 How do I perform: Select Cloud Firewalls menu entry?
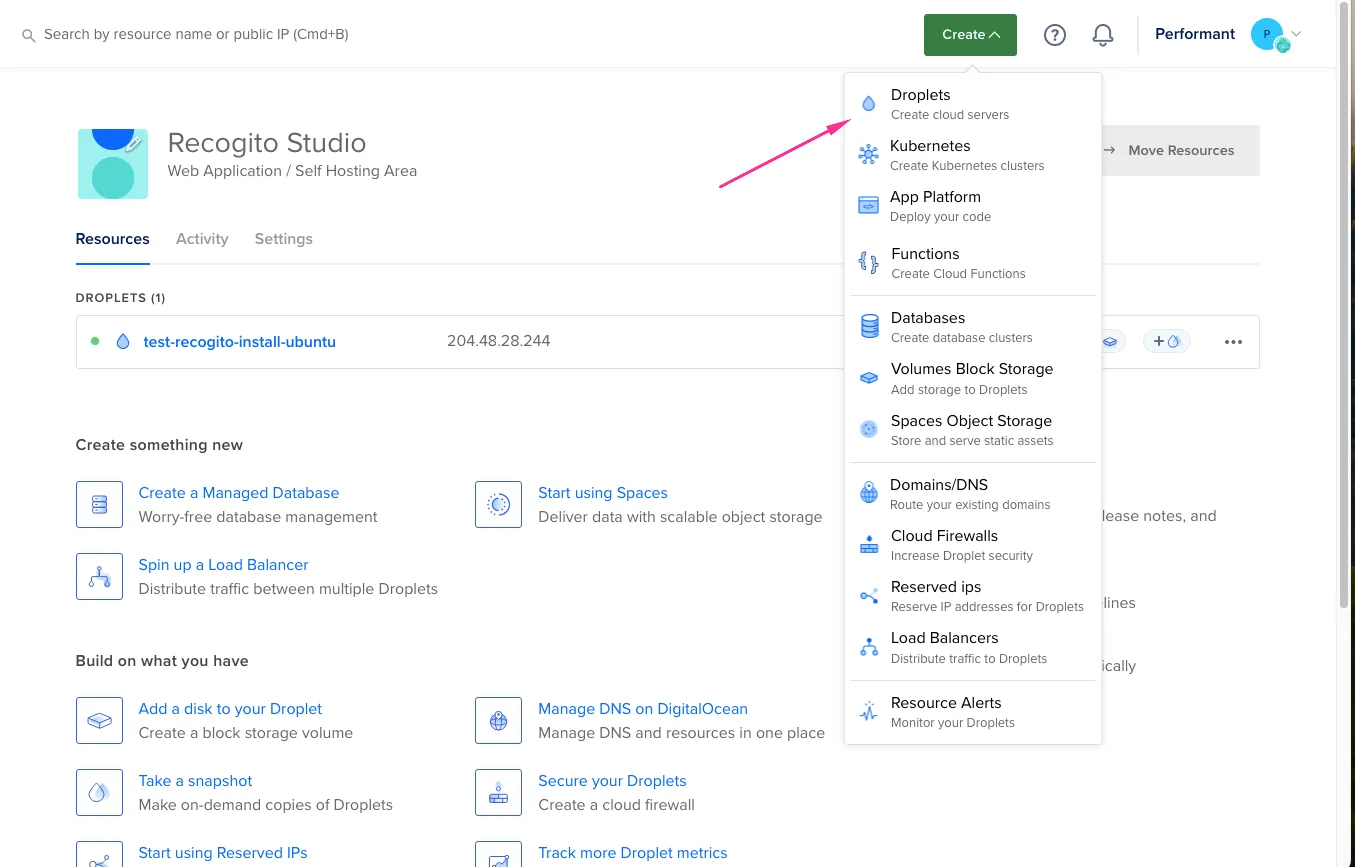click(x=972, y=545)
